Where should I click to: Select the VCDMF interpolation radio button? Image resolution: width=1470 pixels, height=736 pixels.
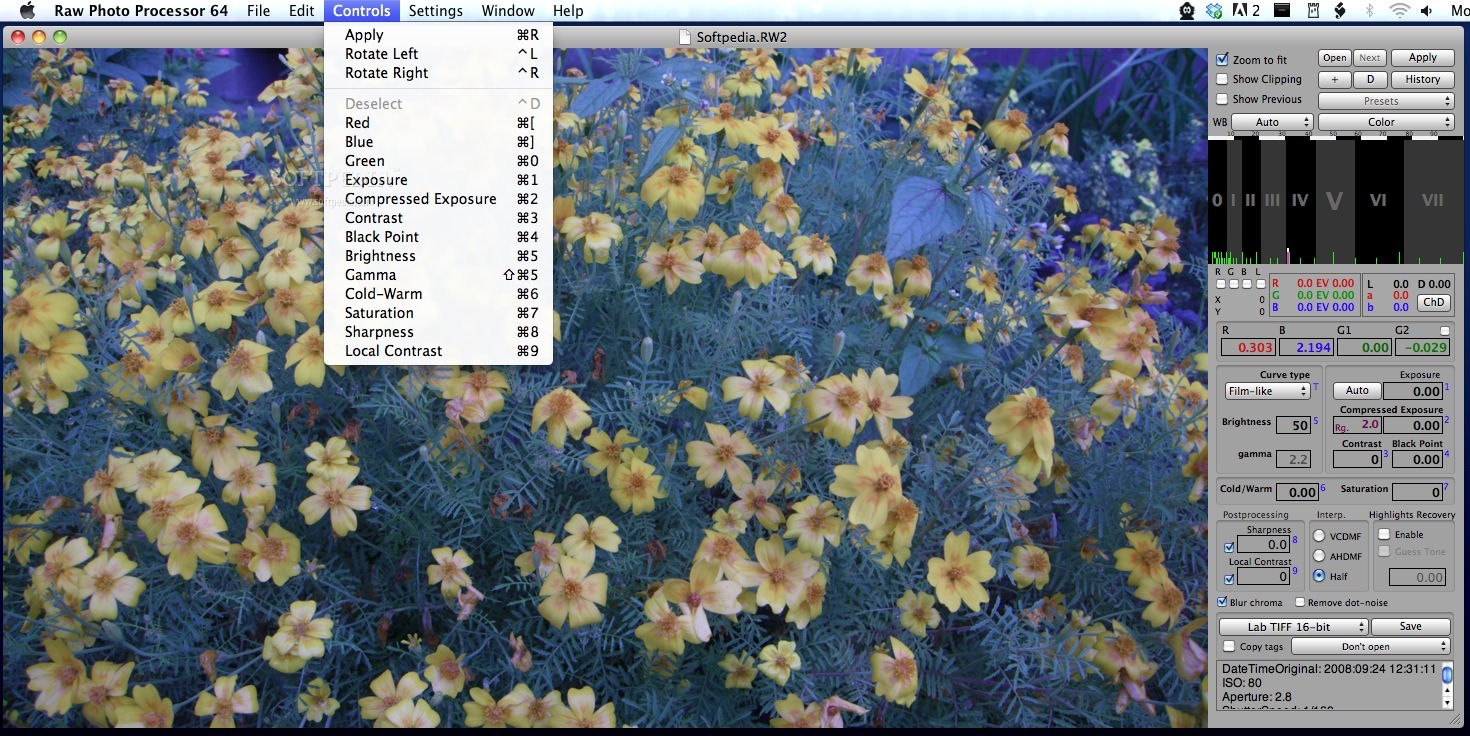(1319, 536)
